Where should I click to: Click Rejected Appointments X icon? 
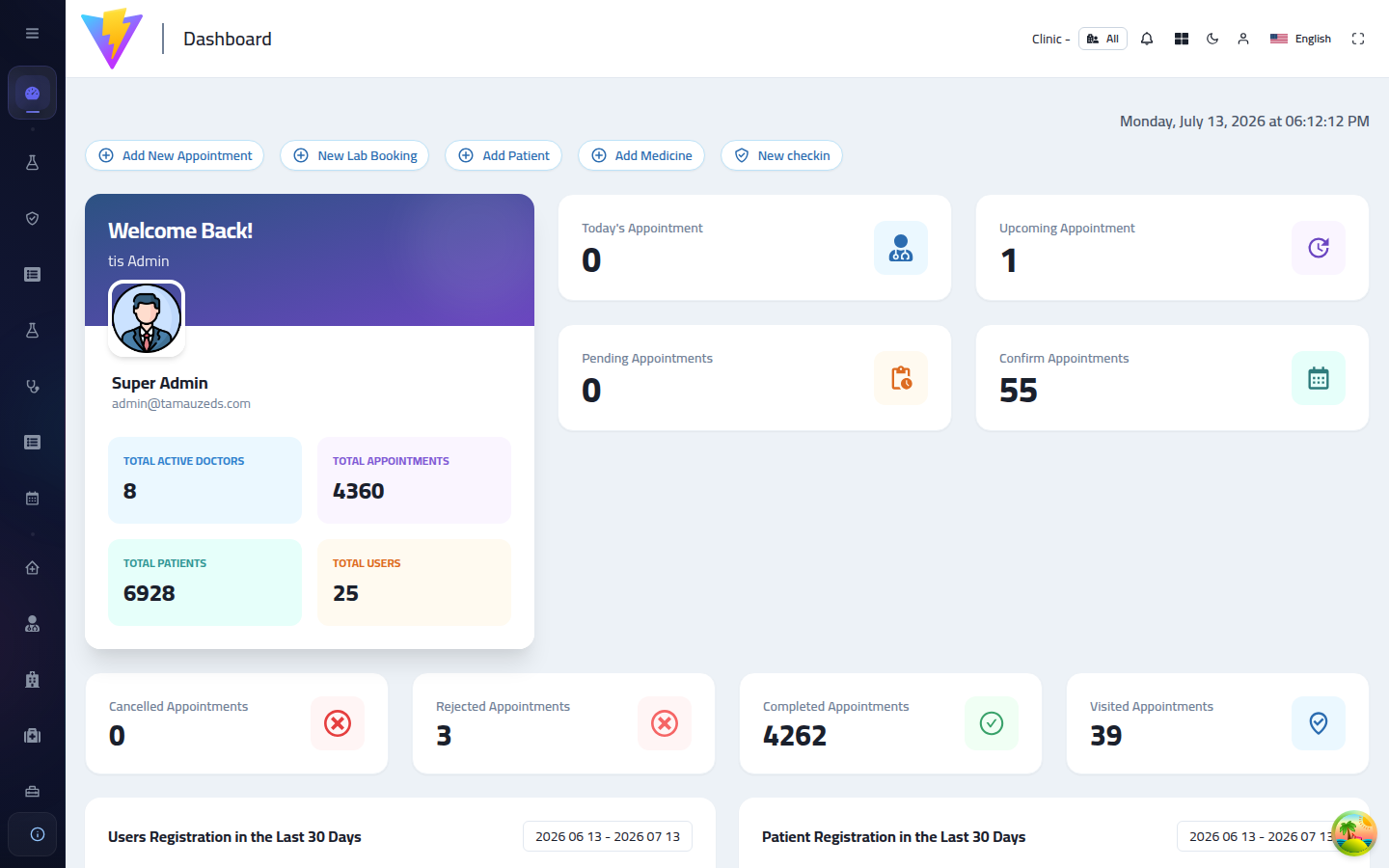[665, 723]
